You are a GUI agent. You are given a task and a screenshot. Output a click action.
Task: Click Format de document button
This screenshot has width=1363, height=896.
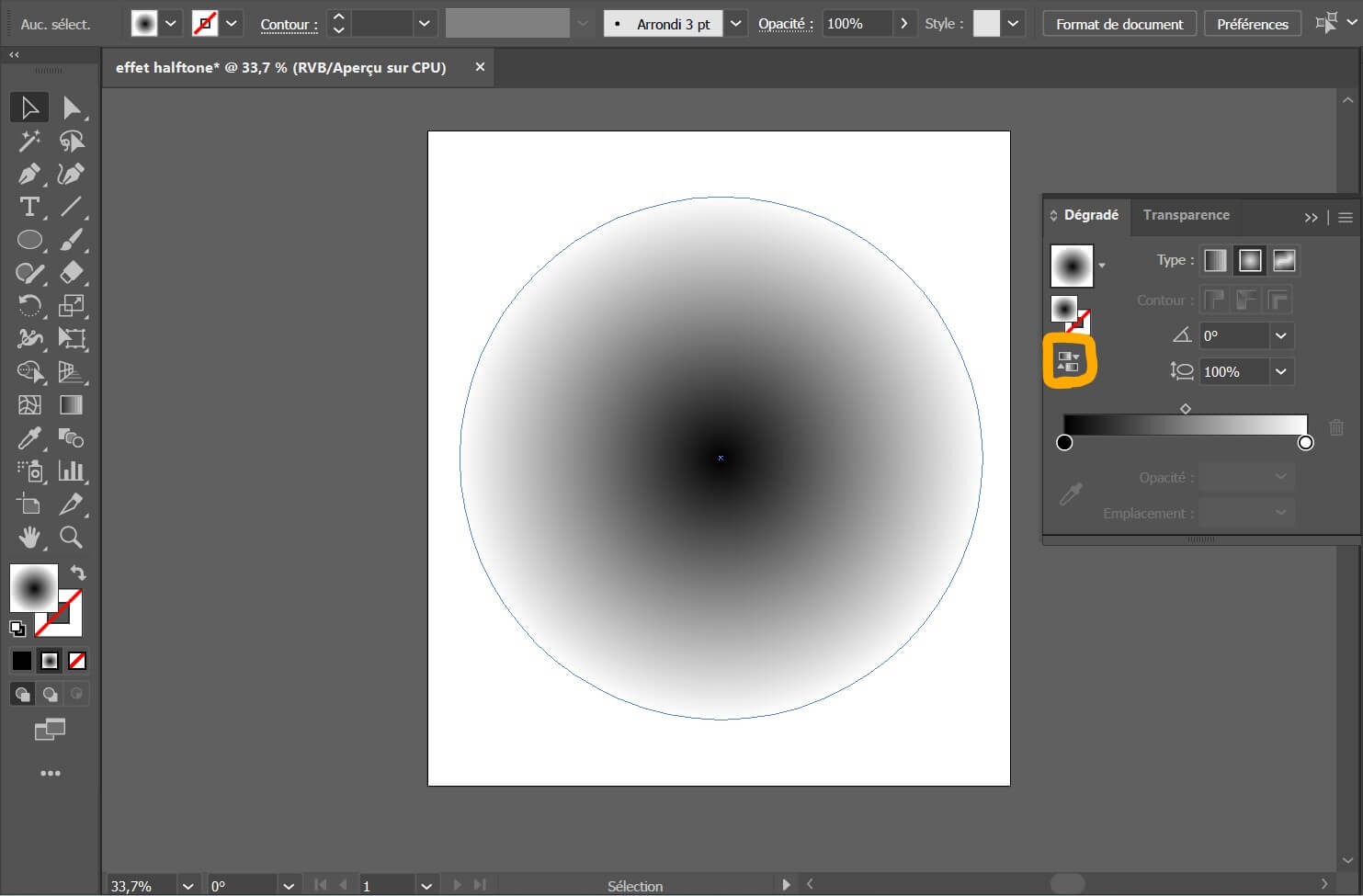1119,24
